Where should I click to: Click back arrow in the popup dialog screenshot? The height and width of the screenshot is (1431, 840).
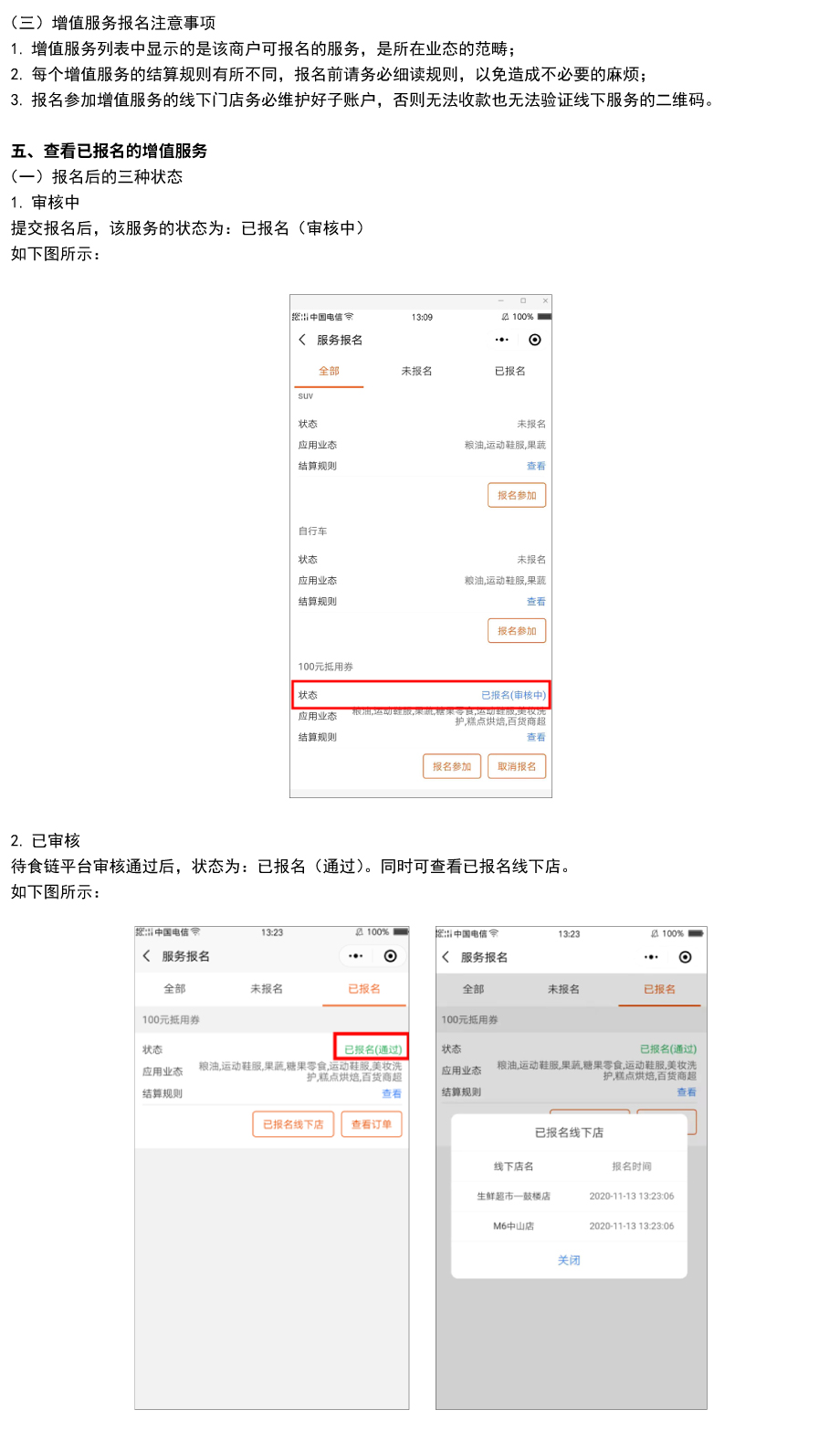click(446, 957)
